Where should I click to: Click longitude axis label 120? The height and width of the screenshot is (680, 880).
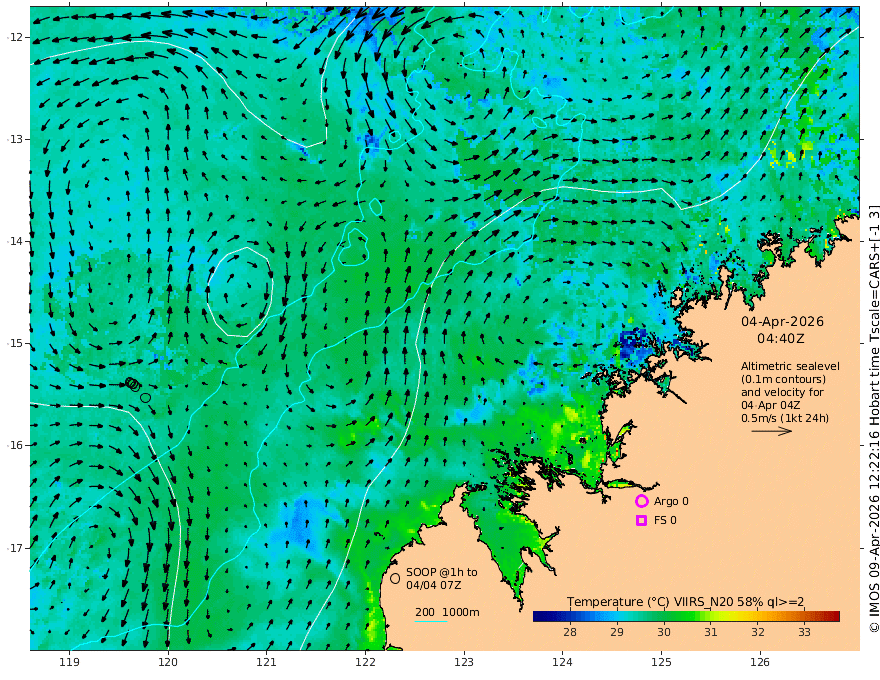pos(168,662)
